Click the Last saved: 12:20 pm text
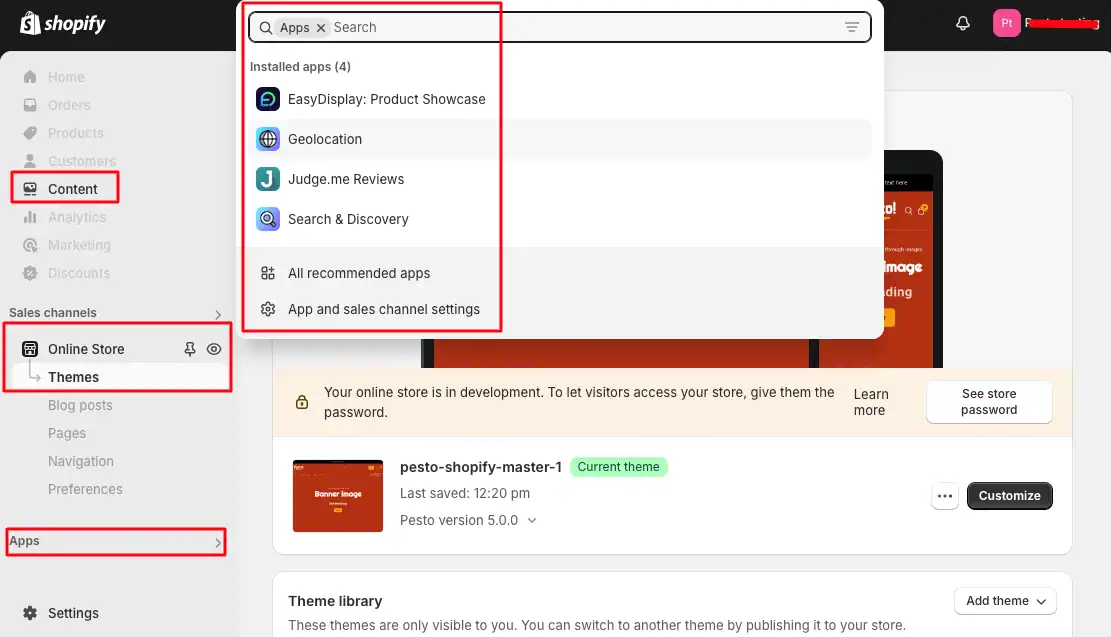The image size is (1111, 637). (465, 494)
